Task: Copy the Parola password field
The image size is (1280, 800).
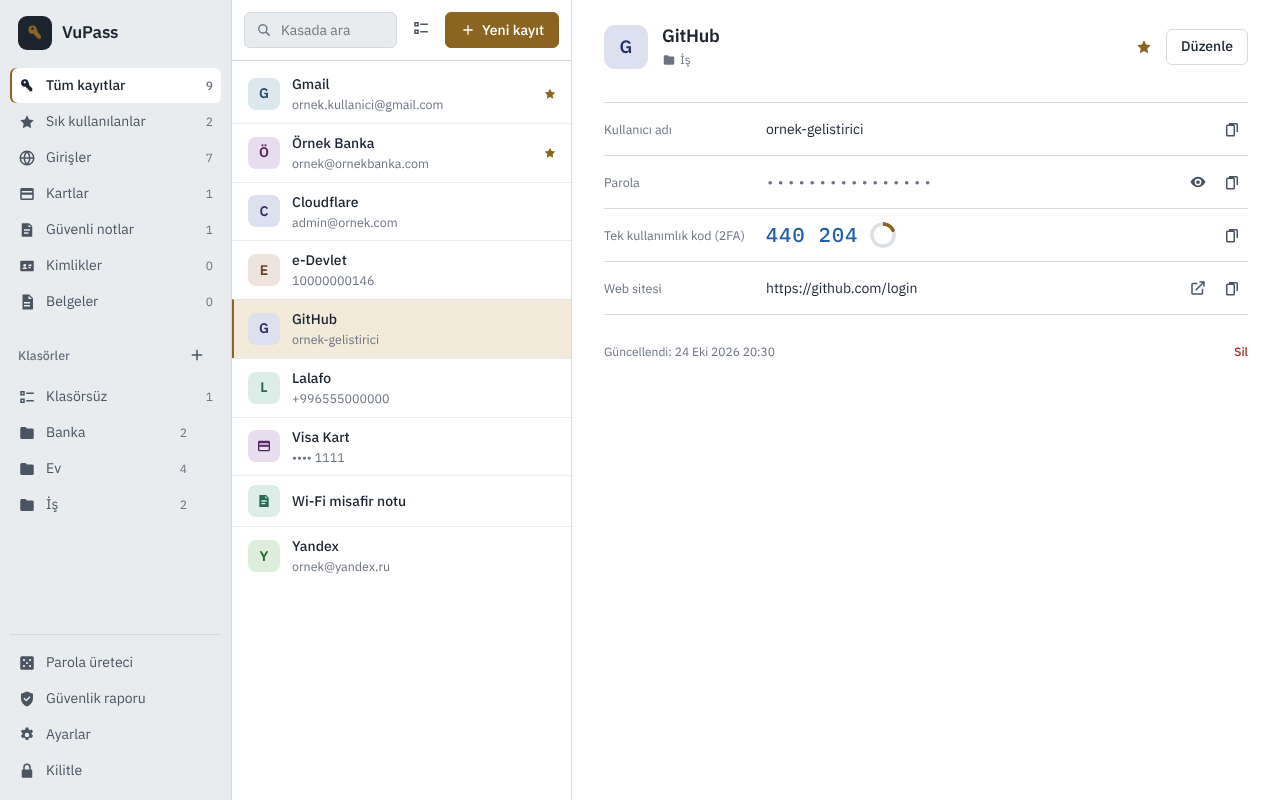Action: pyautogui.click(x=1232, y=182)
